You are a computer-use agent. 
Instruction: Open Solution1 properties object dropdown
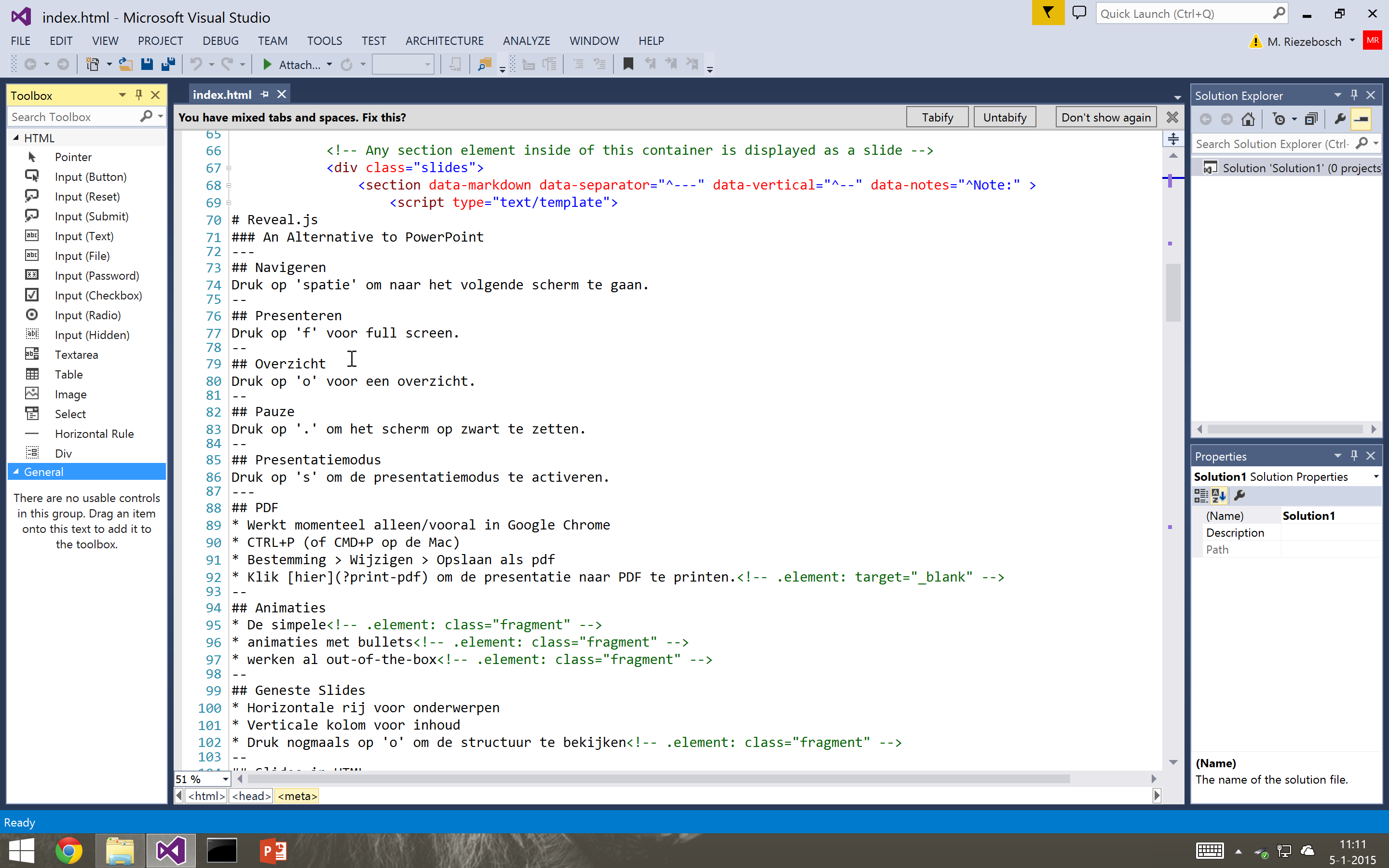(x=1375, y=476)
